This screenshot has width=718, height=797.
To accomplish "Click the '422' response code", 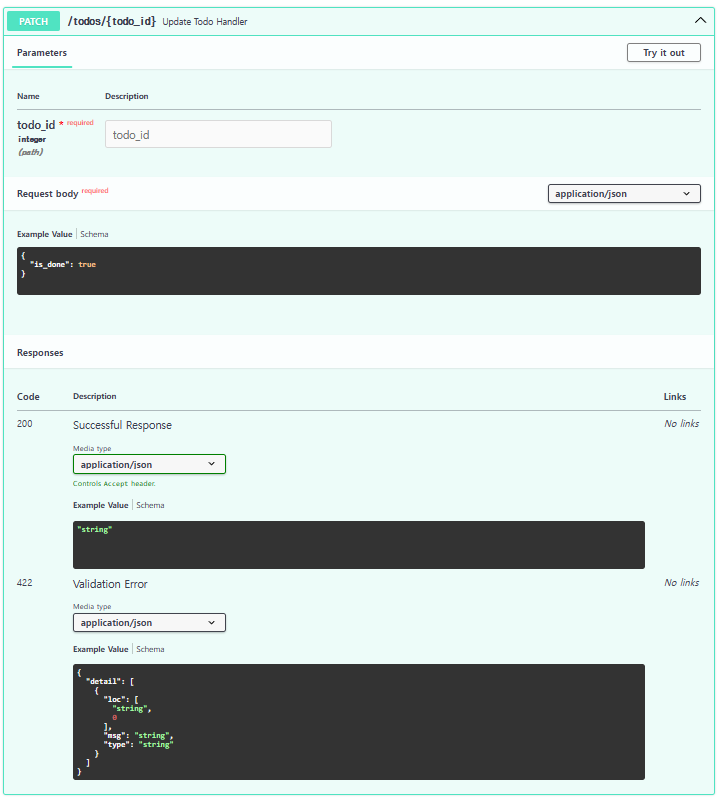I will tap(24, 583).
